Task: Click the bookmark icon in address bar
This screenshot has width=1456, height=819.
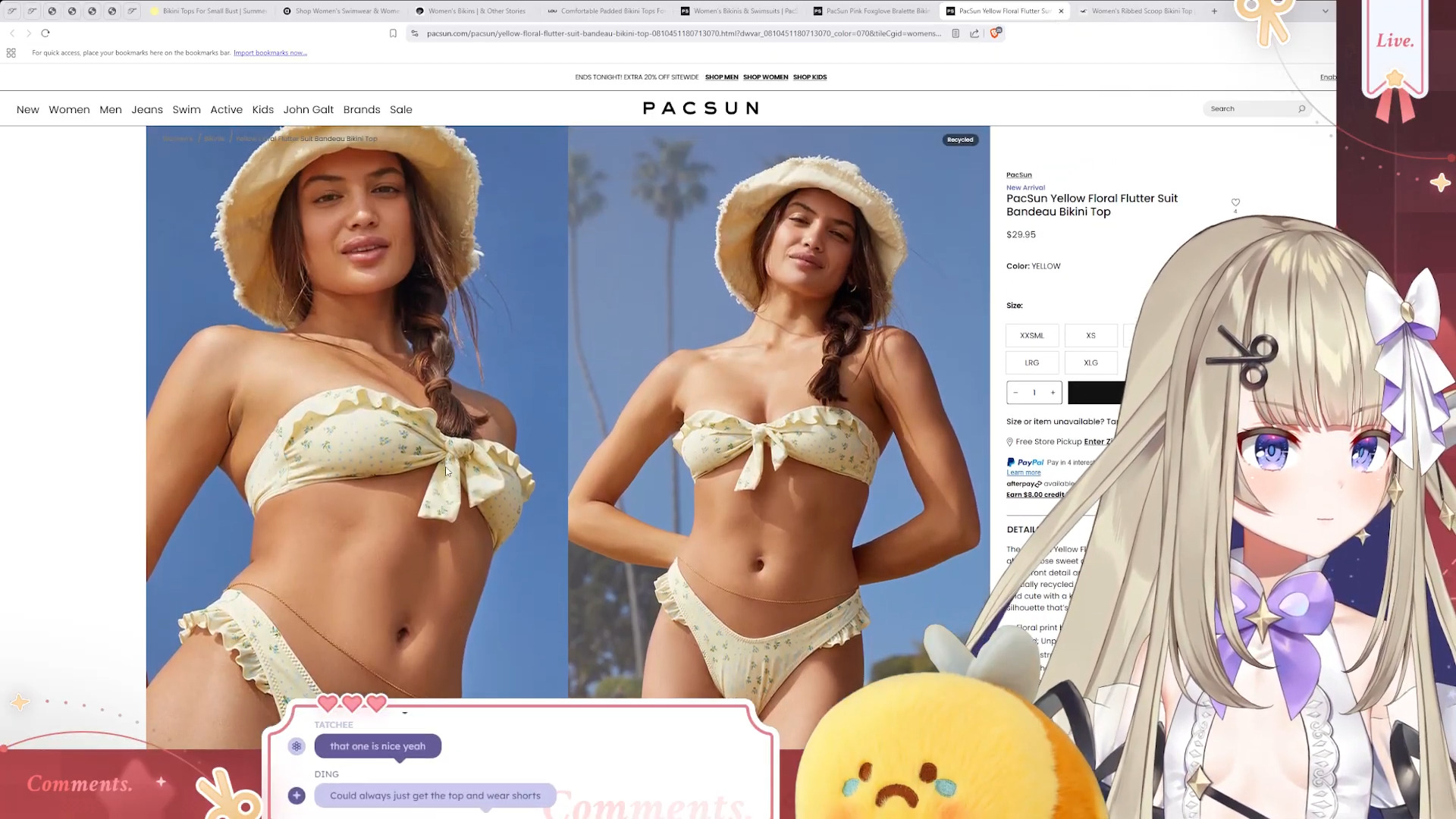Action: pyautogui.click(x=393, y=33)
